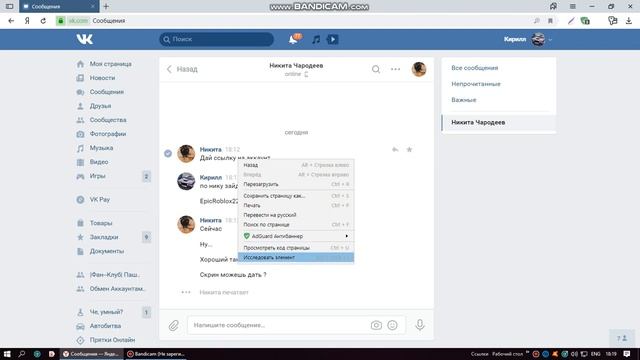Open the emoji smiley picker

pyautogui.click(x=392, y=325)
